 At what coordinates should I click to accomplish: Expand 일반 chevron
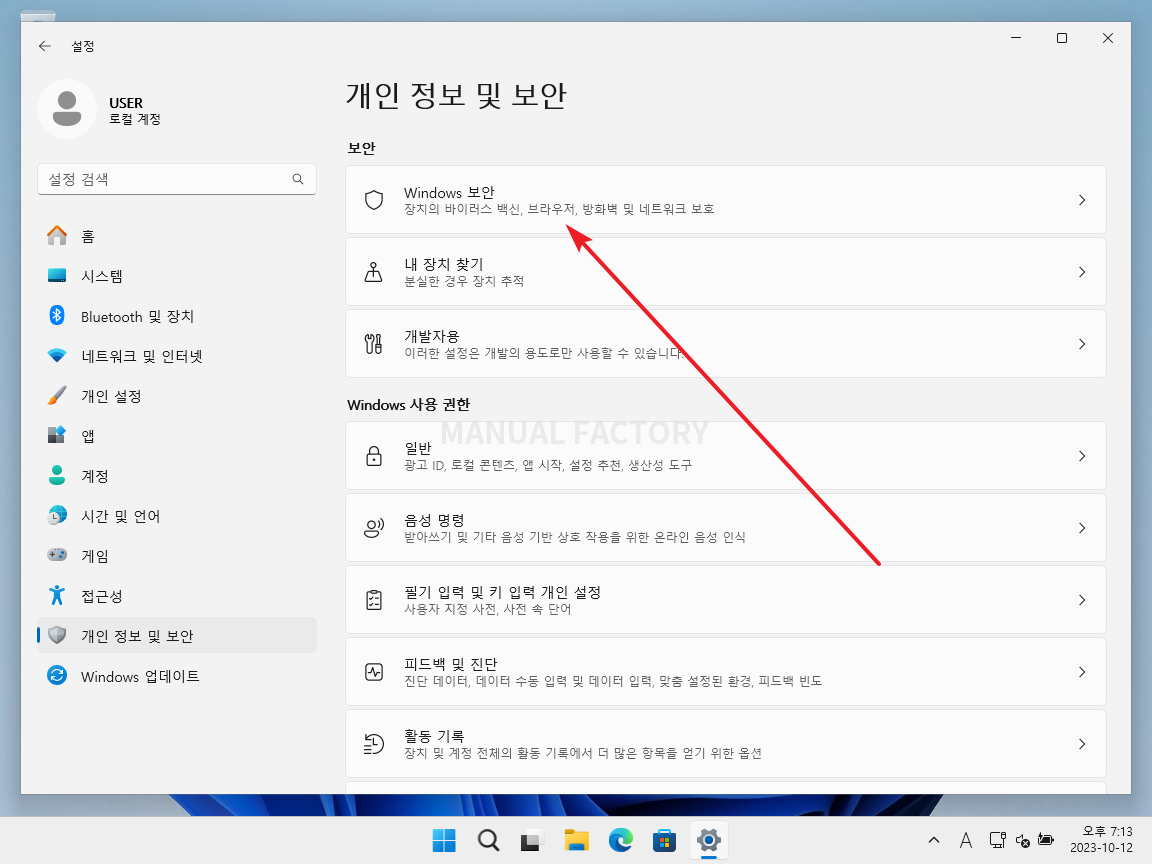pos(1081,456)
